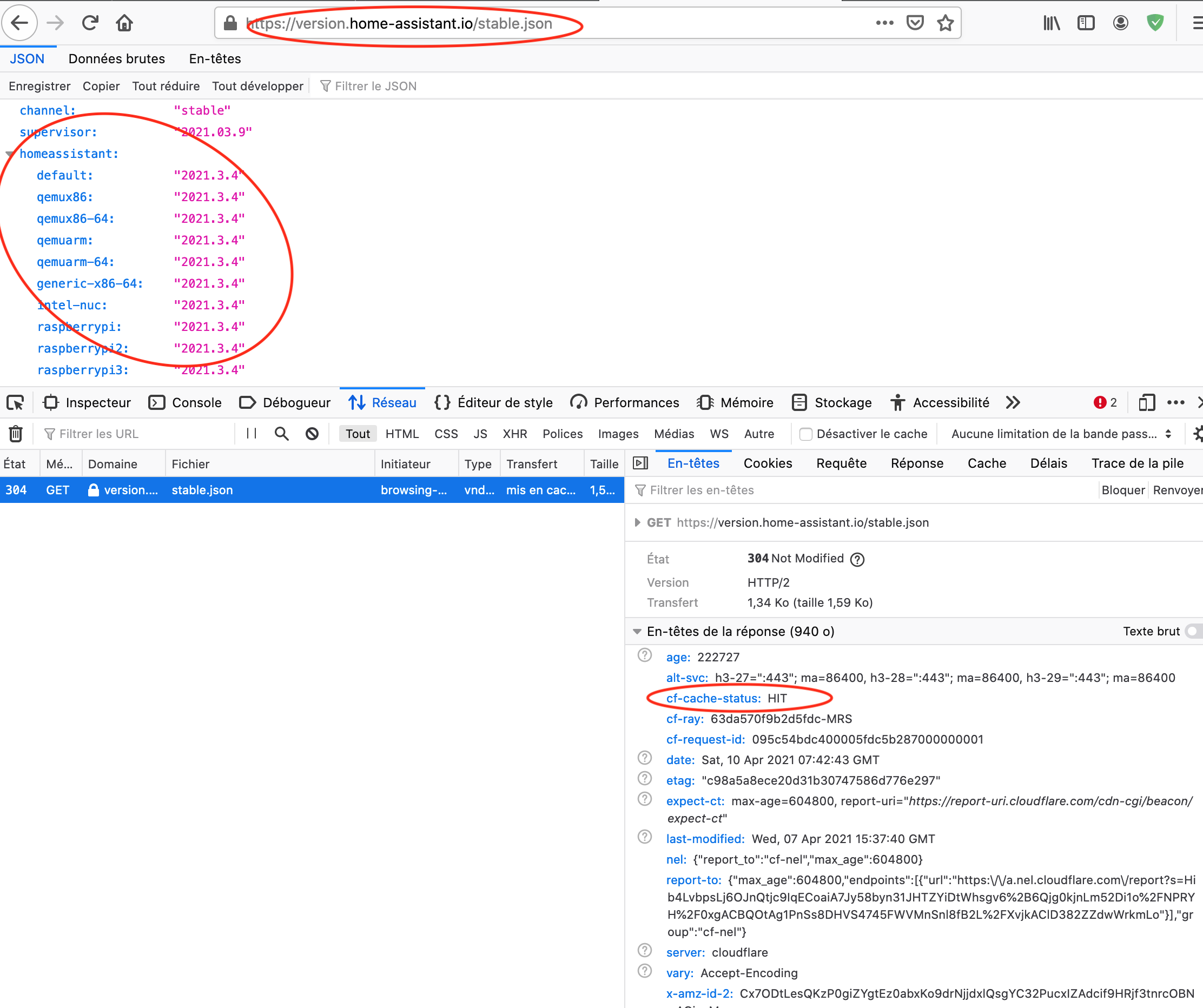
Task: Filter requests by Images type
Action: tap(618, 434)
